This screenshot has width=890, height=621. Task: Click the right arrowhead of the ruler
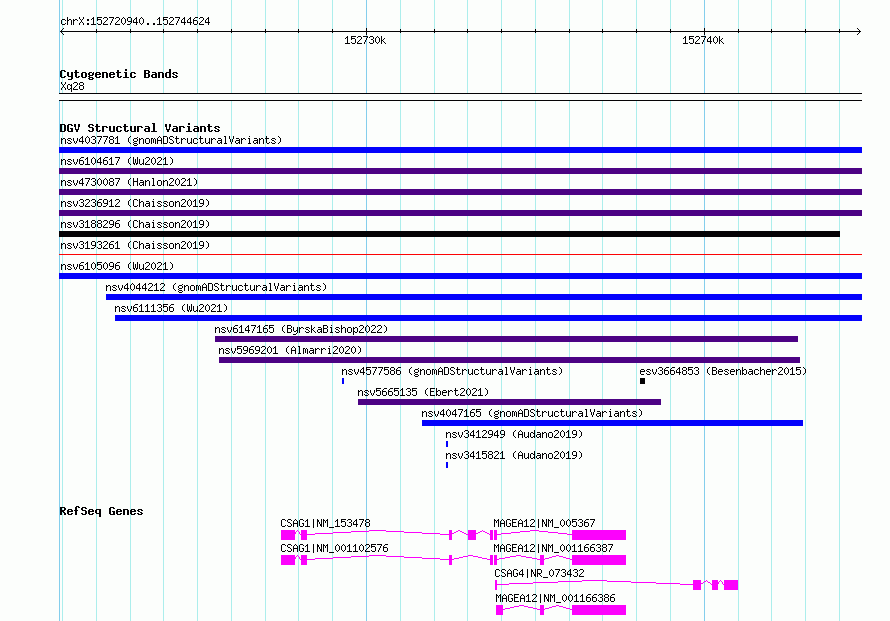859,31
